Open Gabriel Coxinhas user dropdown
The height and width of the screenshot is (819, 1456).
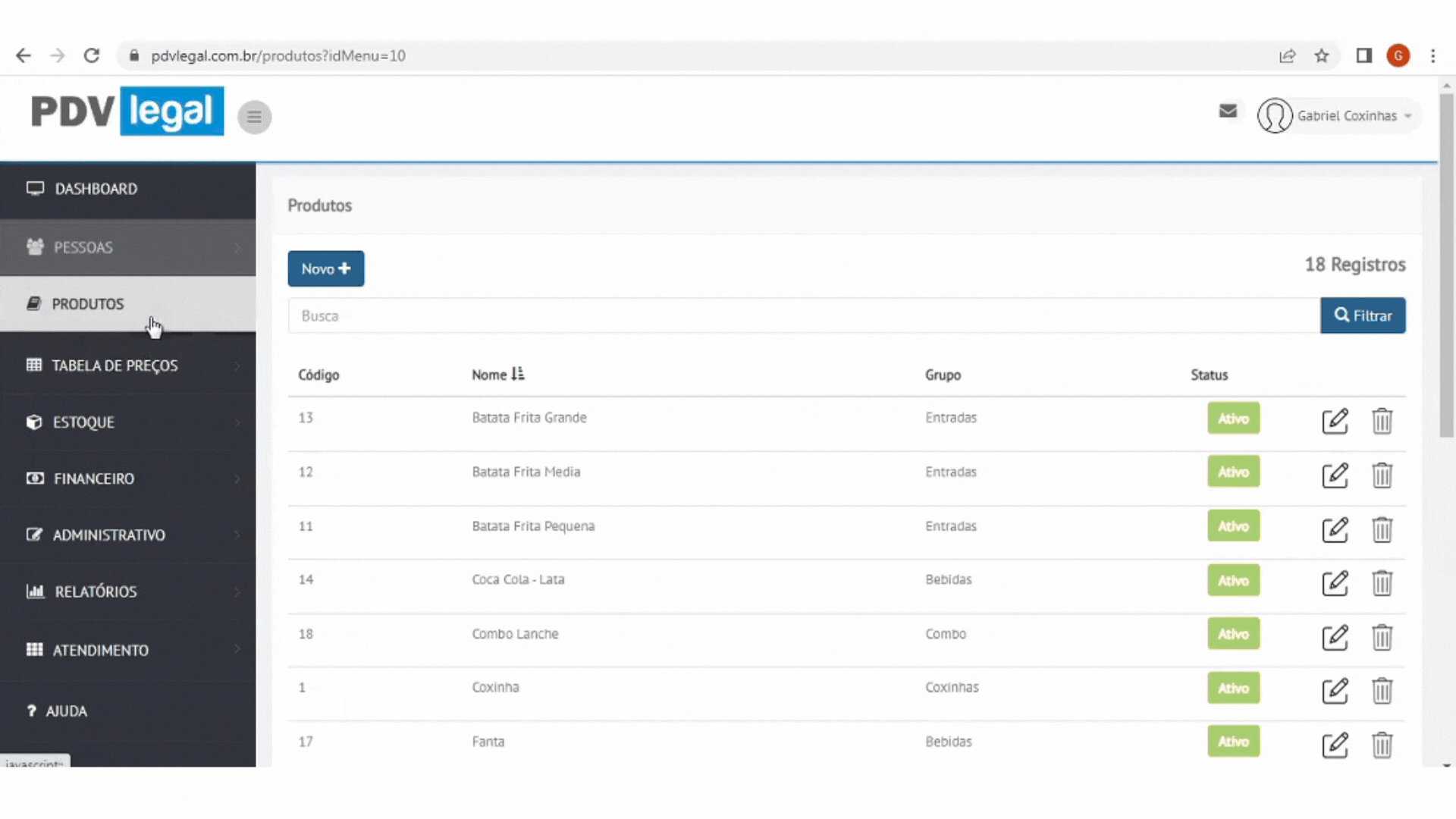pyautogui.click(x=1338, y=116)
